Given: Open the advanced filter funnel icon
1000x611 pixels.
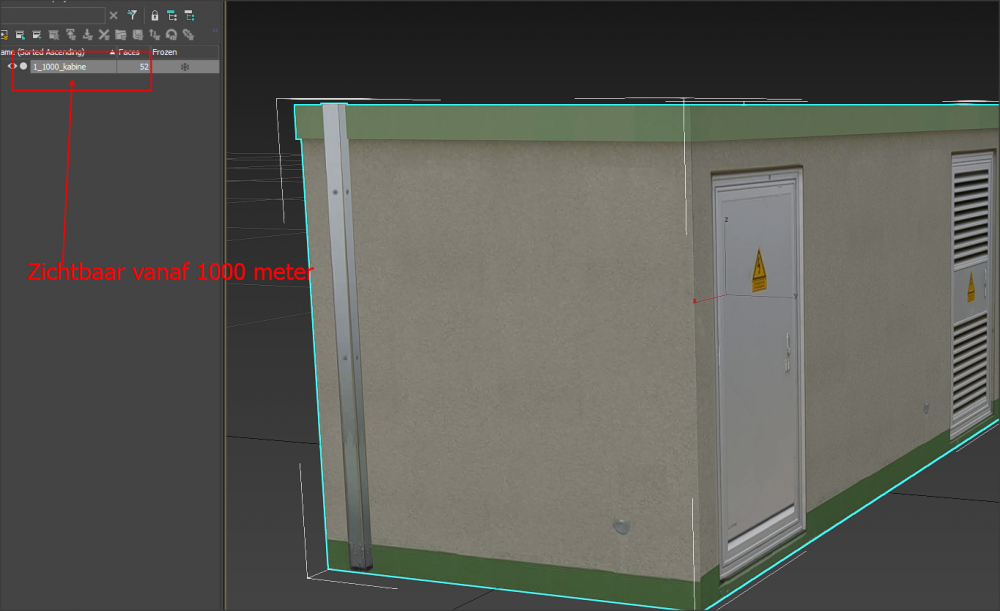Looking at the screenshot, I should [x=131, y=15].
